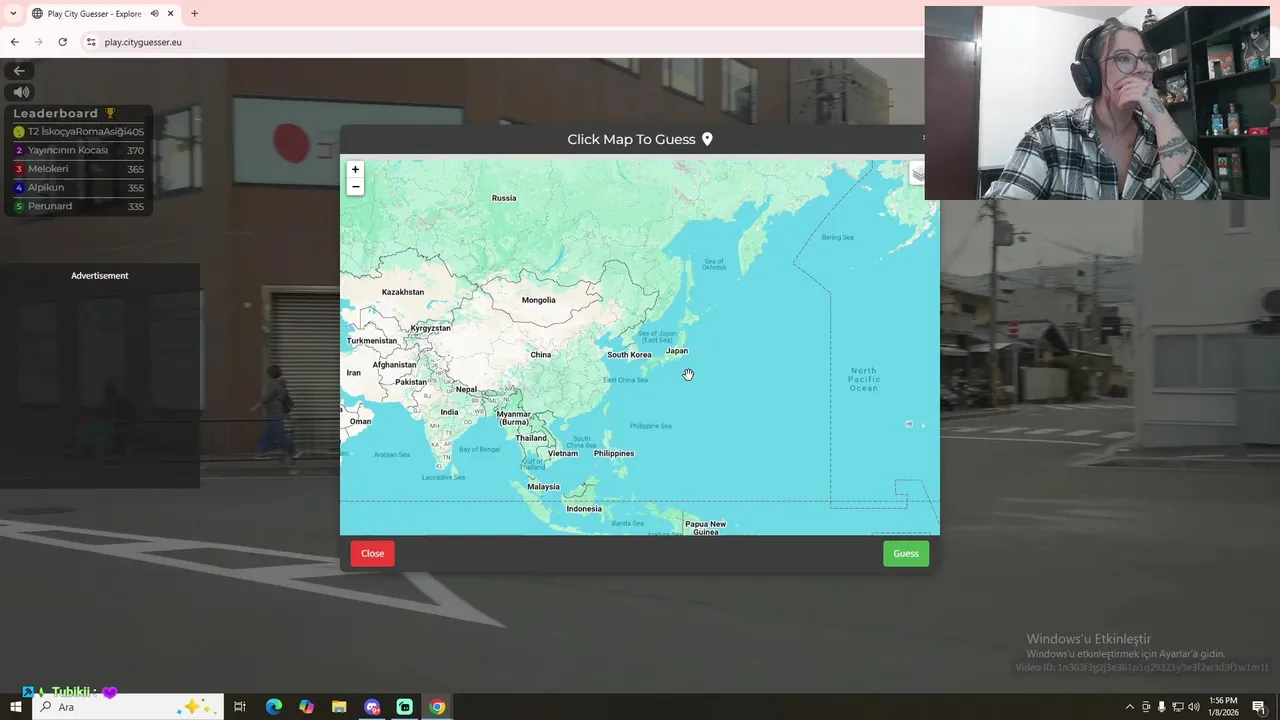Viewport: 1280px width, 720px height.
Task: Open Task View from the taskbar
Action: pyautogui.click(x=240, y=707)
